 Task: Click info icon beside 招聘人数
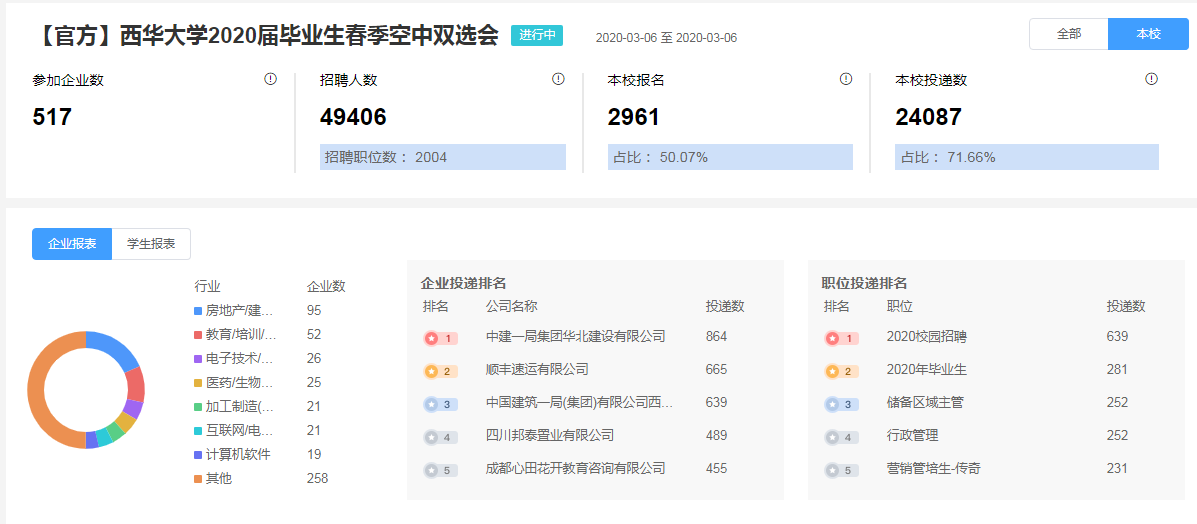pyautogui.click(x=558, y=79)
